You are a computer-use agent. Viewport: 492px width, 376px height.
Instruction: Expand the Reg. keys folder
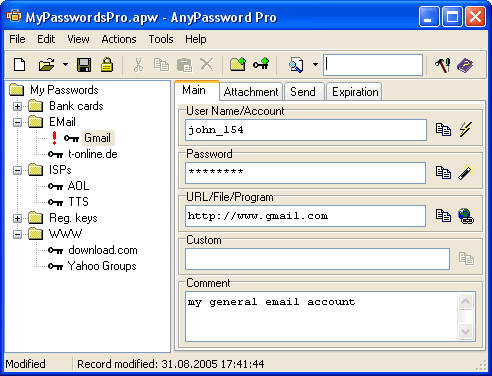[x=17, y=218]
